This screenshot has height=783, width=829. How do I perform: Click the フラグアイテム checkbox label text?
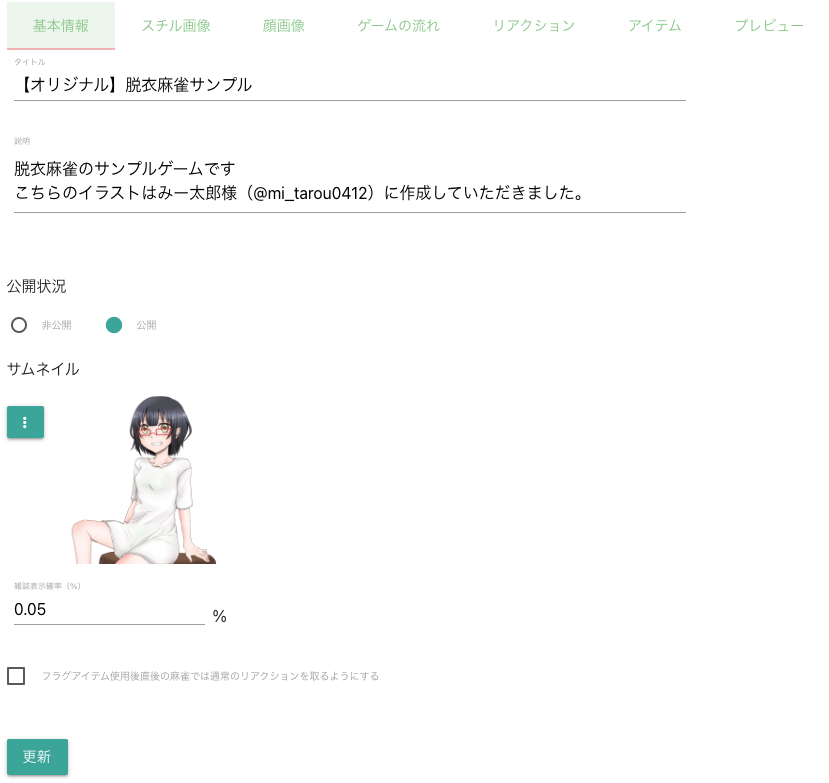point(210,676)
